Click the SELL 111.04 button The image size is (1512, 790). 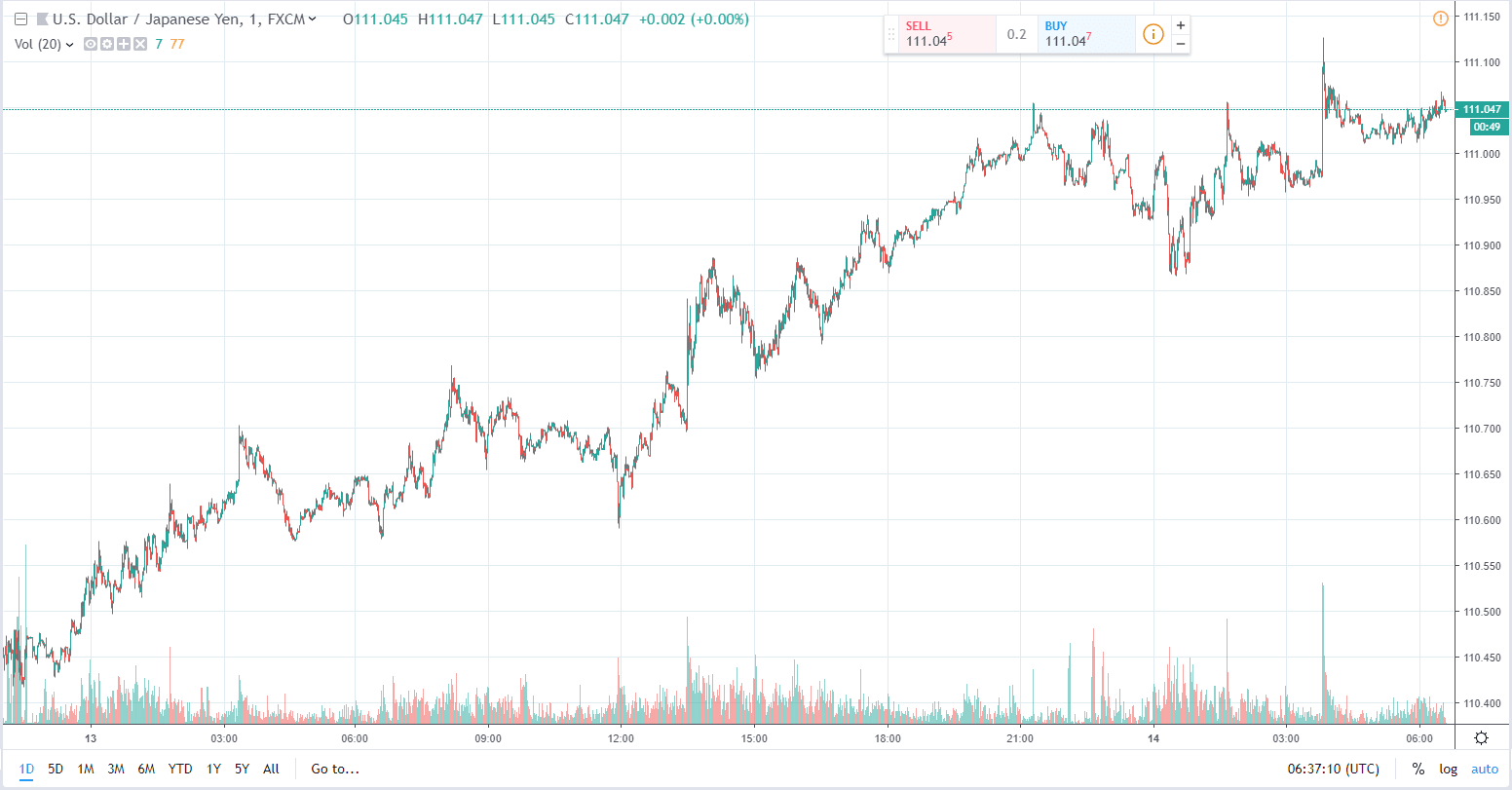click(x=947, y=34)
